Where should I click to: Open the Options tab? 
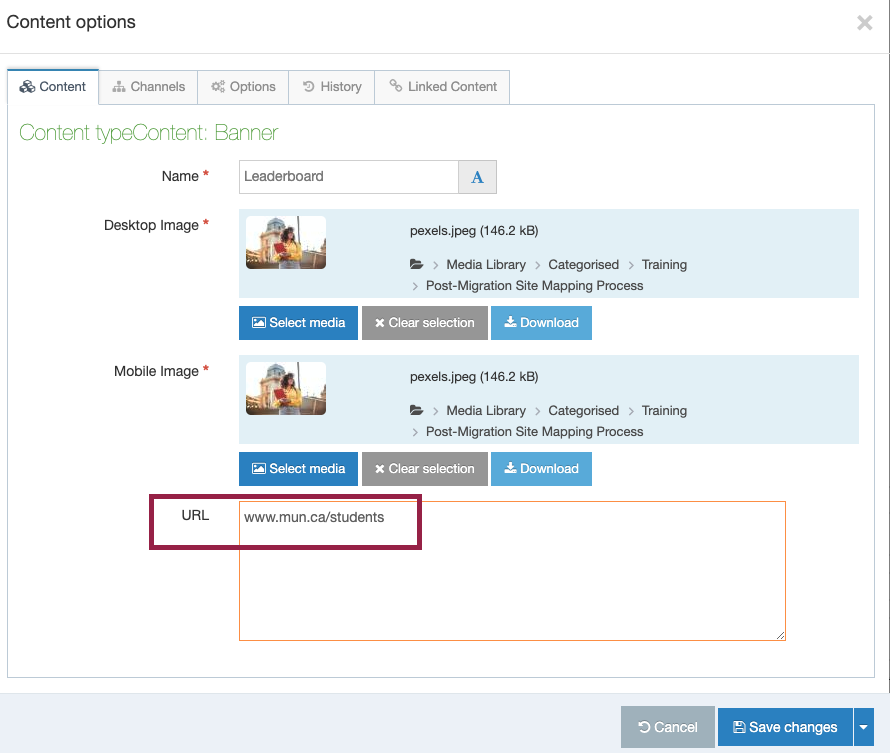[243, 87]
